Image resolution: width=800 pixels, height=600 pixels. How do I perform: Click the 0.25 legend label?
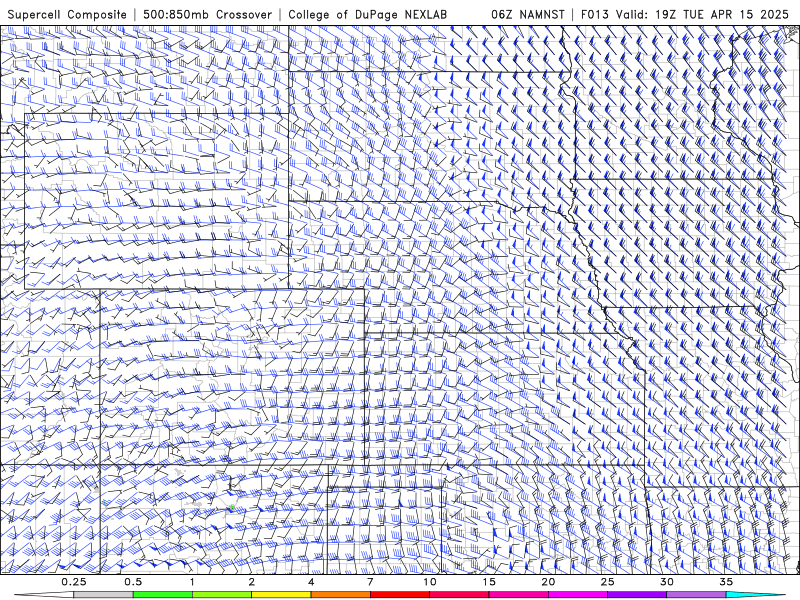click(x=74, y=582)
